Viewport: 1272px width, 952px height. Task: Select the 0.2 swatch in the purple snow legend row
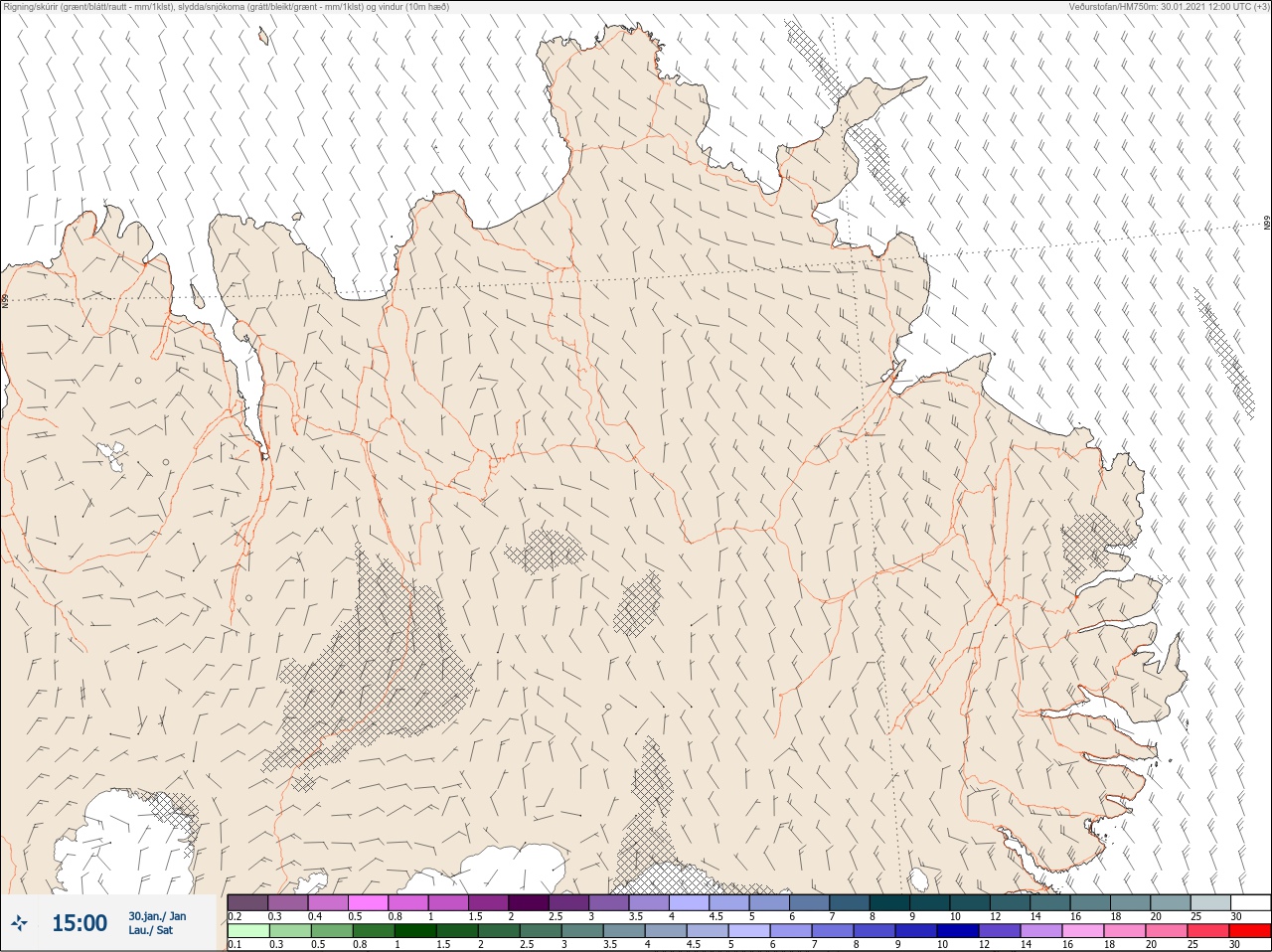(x=247, y=902)
